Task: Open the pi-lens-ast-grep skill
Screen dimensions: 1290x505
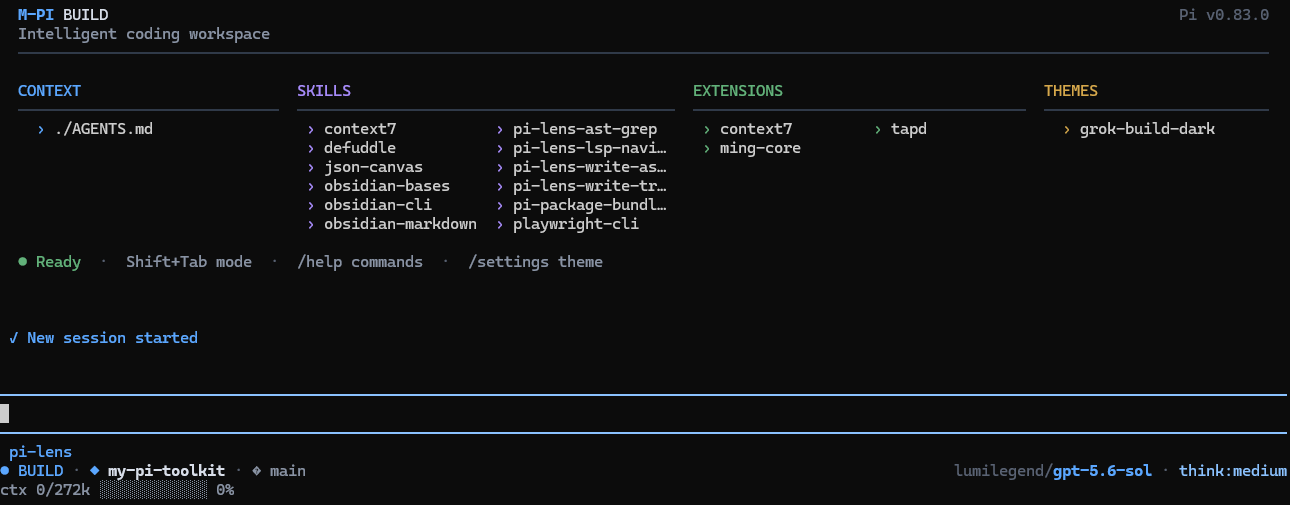Action: pos(585,129)
